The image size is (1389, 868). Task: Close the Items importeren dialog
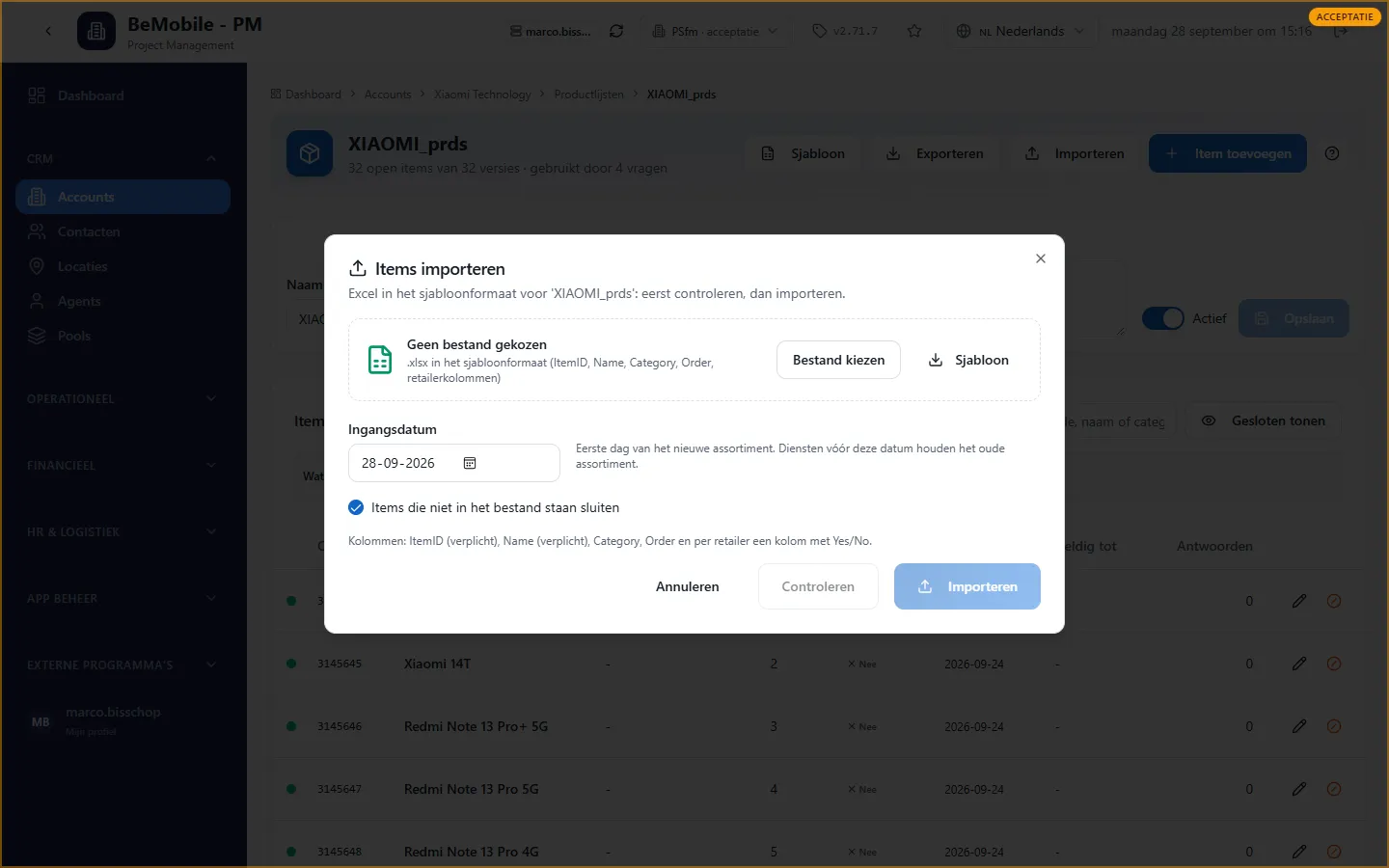click(x=1040, y=258)
